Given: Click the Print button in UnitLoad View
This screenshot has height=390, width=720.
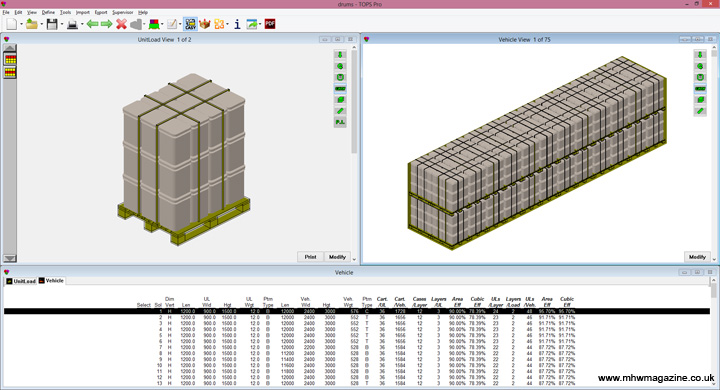Looking at the screenshot, I should [310, 257].
